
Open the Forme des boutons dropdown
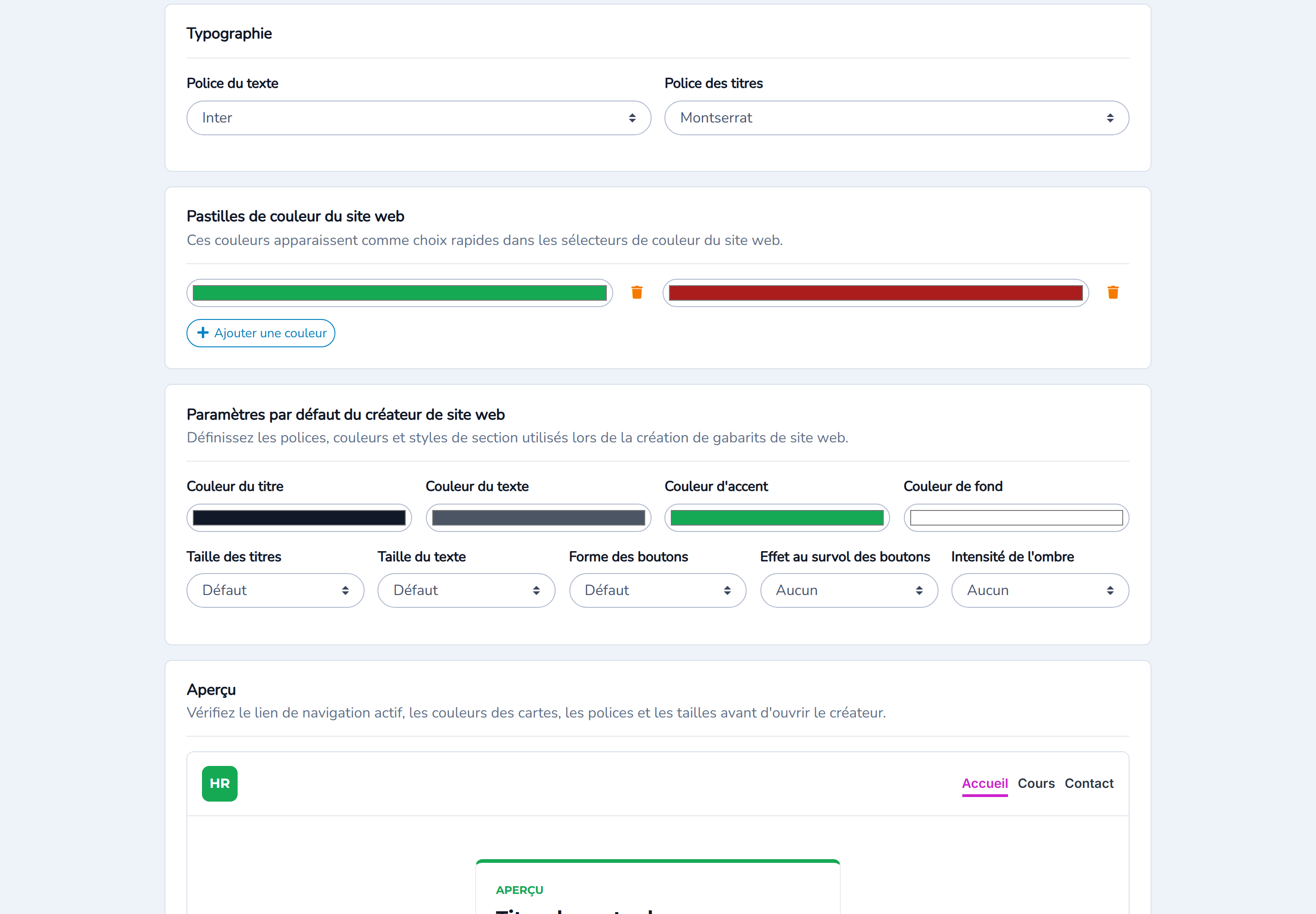[x=658, y=590]
